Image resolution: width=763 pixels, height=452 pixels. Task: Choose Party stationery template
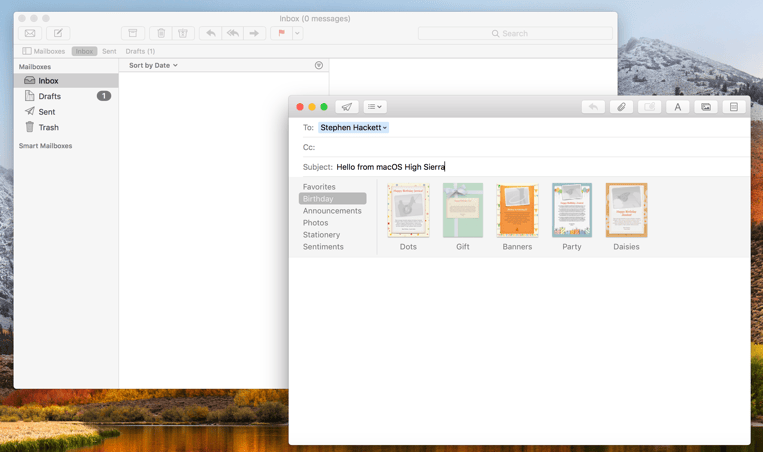click(572, 210)
